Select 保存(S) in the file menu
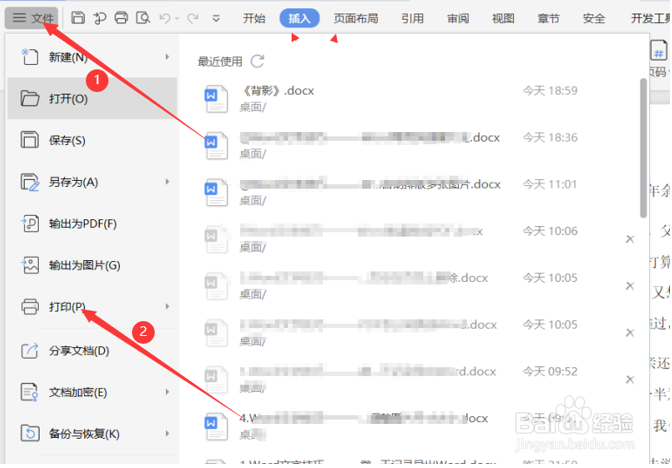This screenshot has height=468, width=672. [92, 140]
